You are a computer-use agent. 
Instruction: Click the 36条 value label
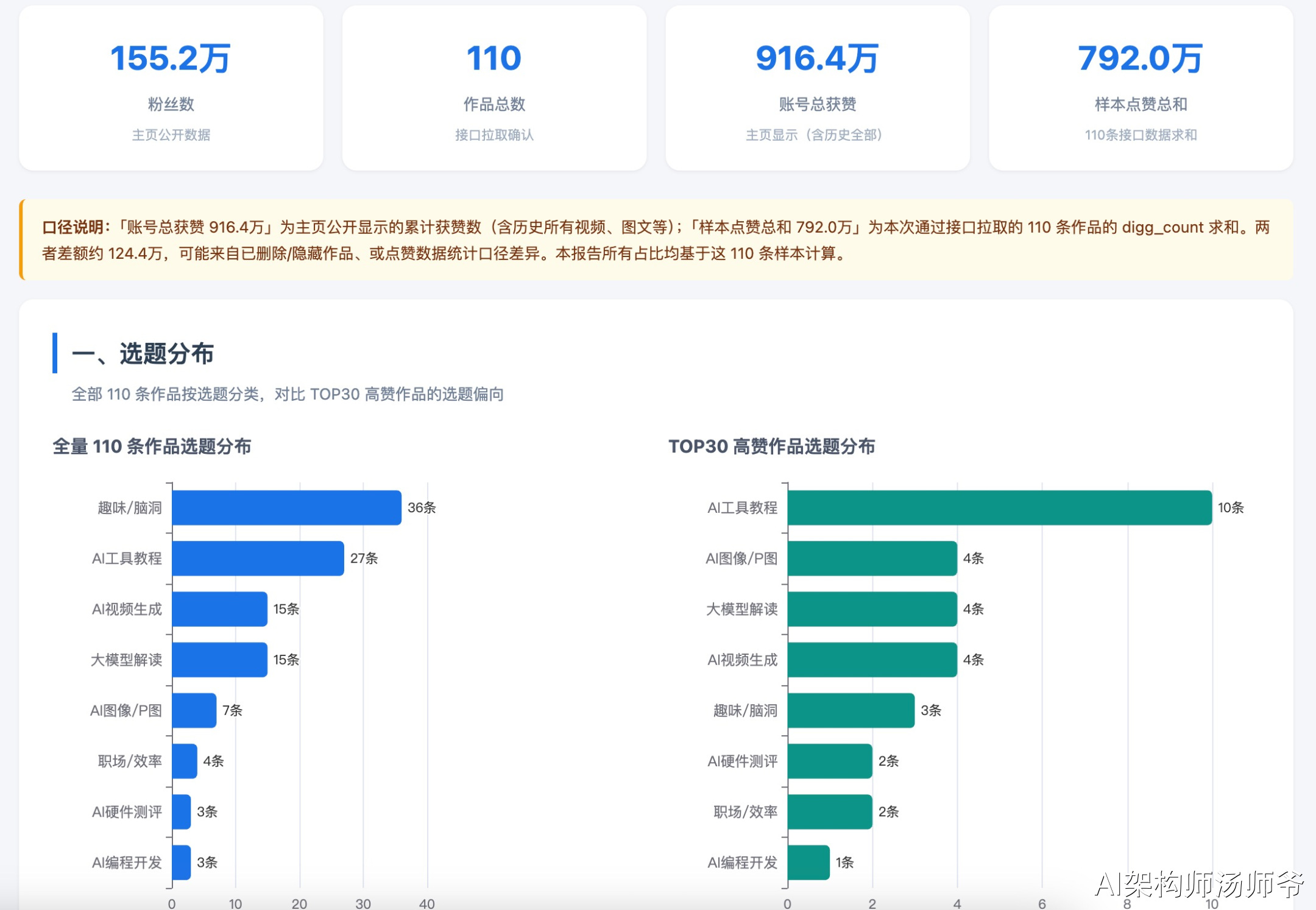click(x=422, y=507)
